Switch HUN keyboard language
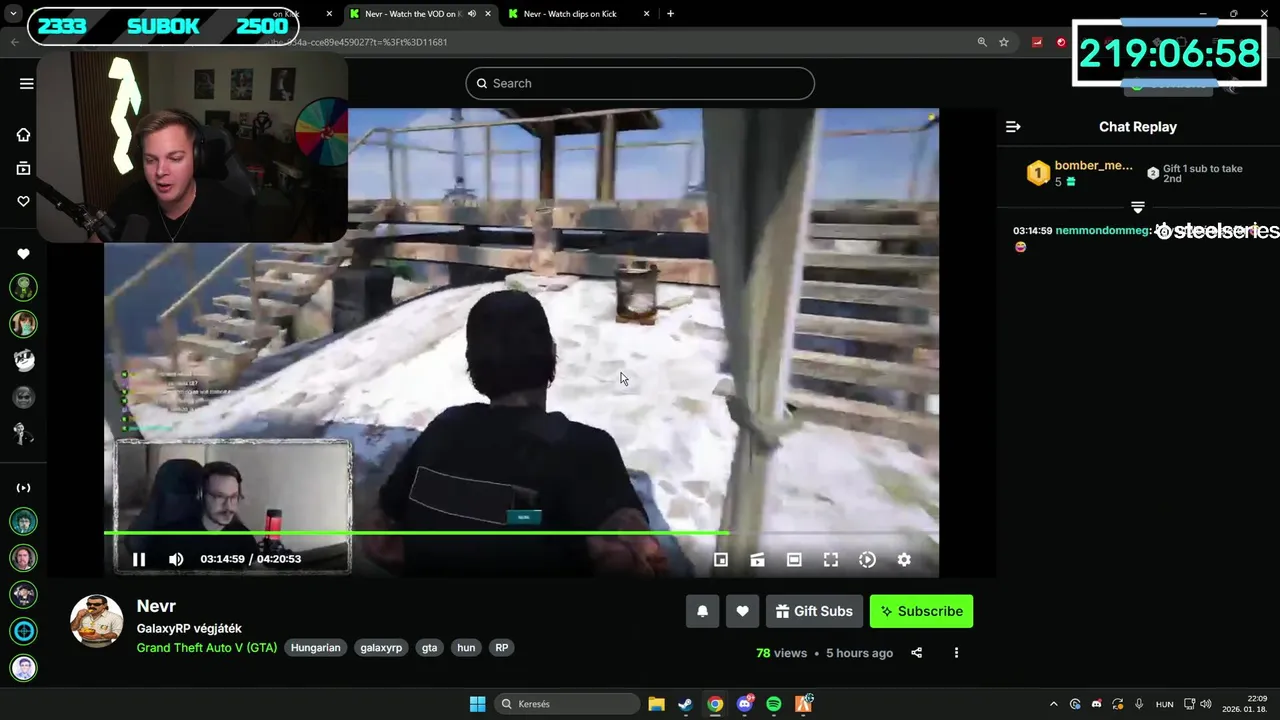 1165,704
